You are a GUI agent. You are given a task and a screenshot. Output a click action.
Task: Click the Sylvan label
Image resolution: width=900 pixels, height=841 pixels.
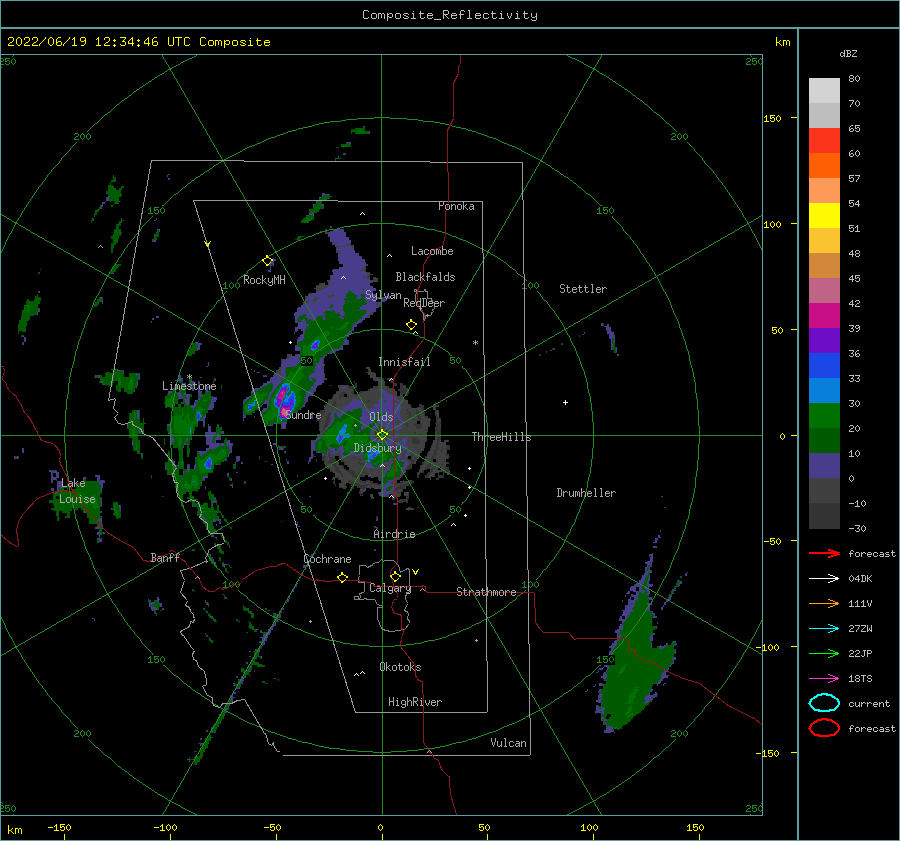tap(383, 295)
